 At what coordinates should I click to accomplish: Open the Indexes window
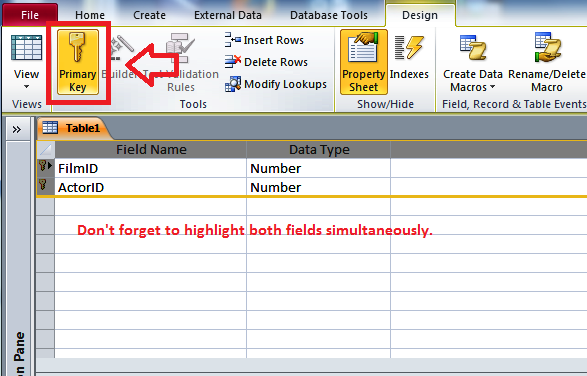coord(409,57)
